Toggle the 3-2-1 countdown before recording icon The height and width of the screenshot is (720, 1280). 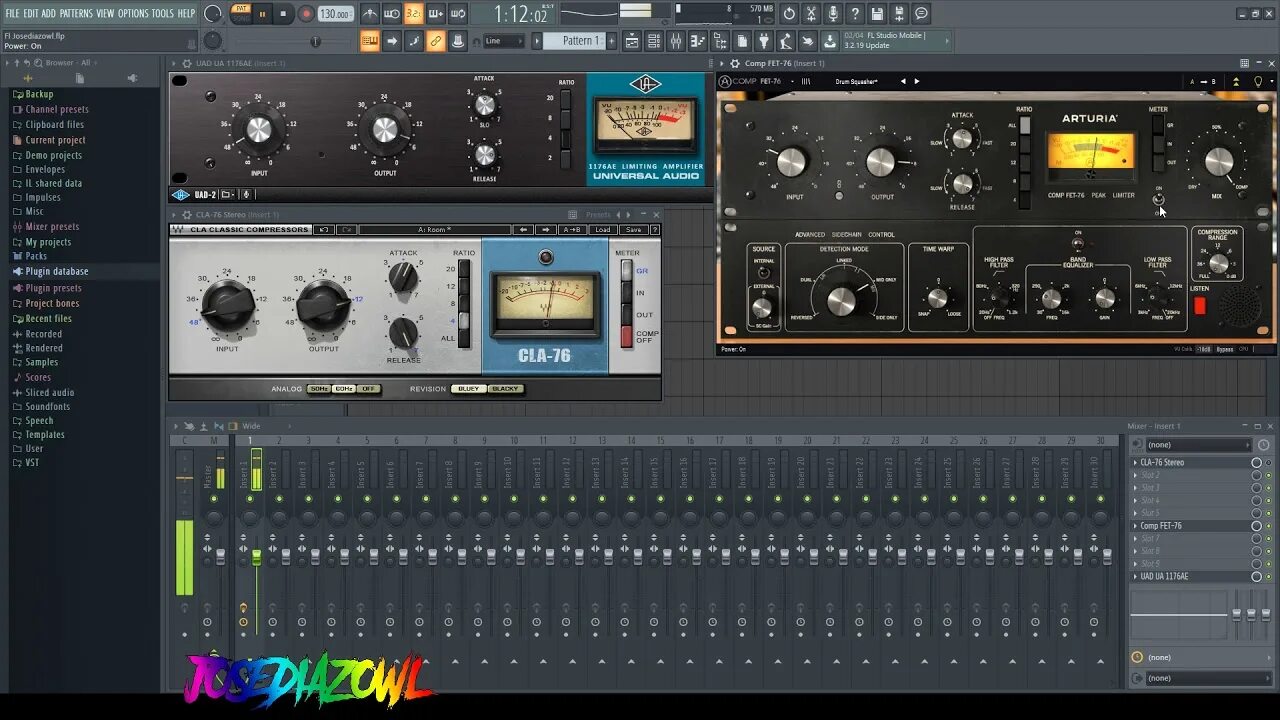[x=414, y=14]
